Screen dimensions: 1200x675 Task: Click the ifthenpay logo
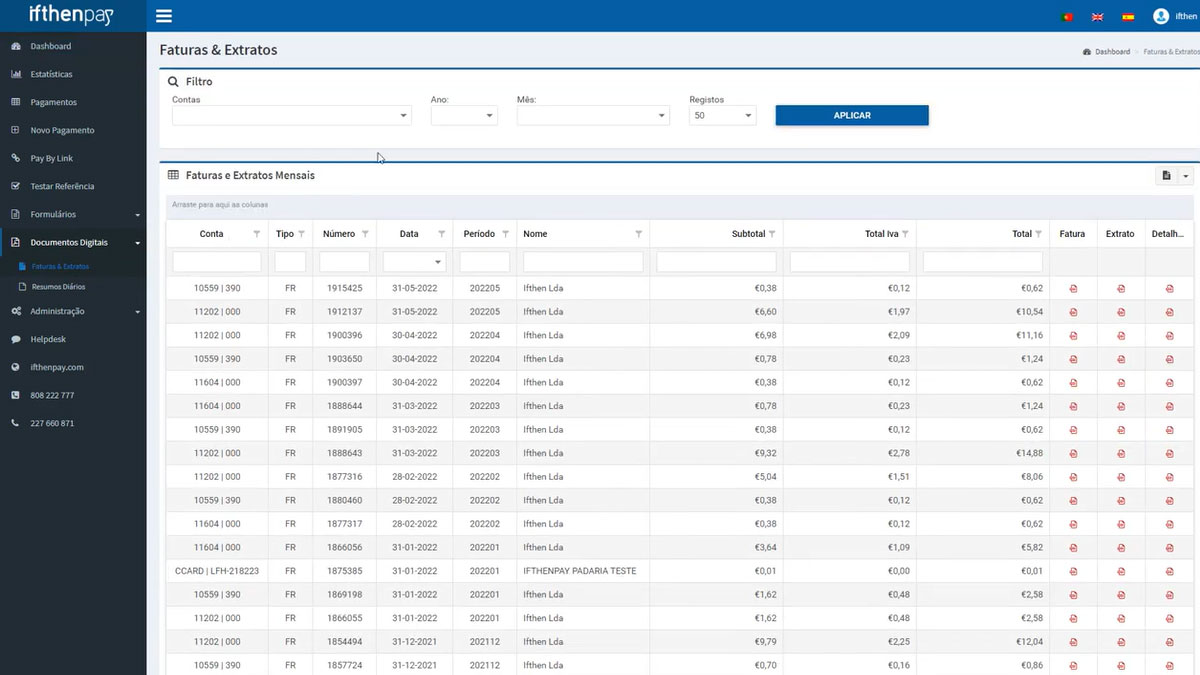click(72, 15)
